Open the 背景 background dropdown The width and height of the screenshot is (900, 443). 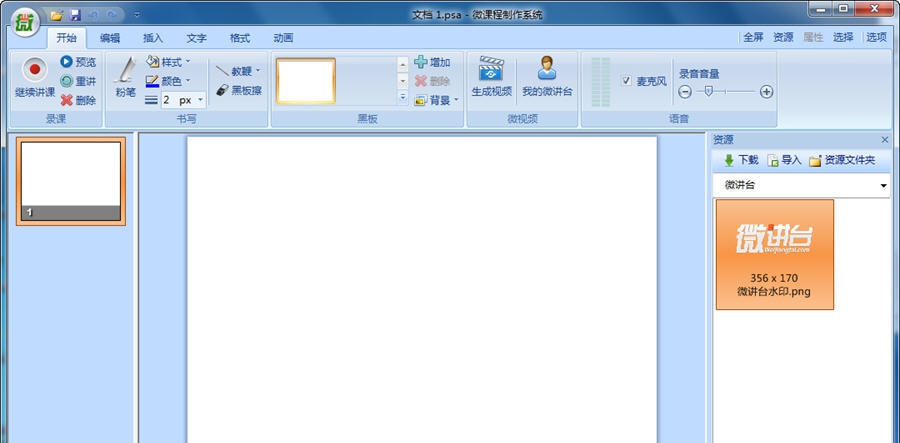point(437,100)
